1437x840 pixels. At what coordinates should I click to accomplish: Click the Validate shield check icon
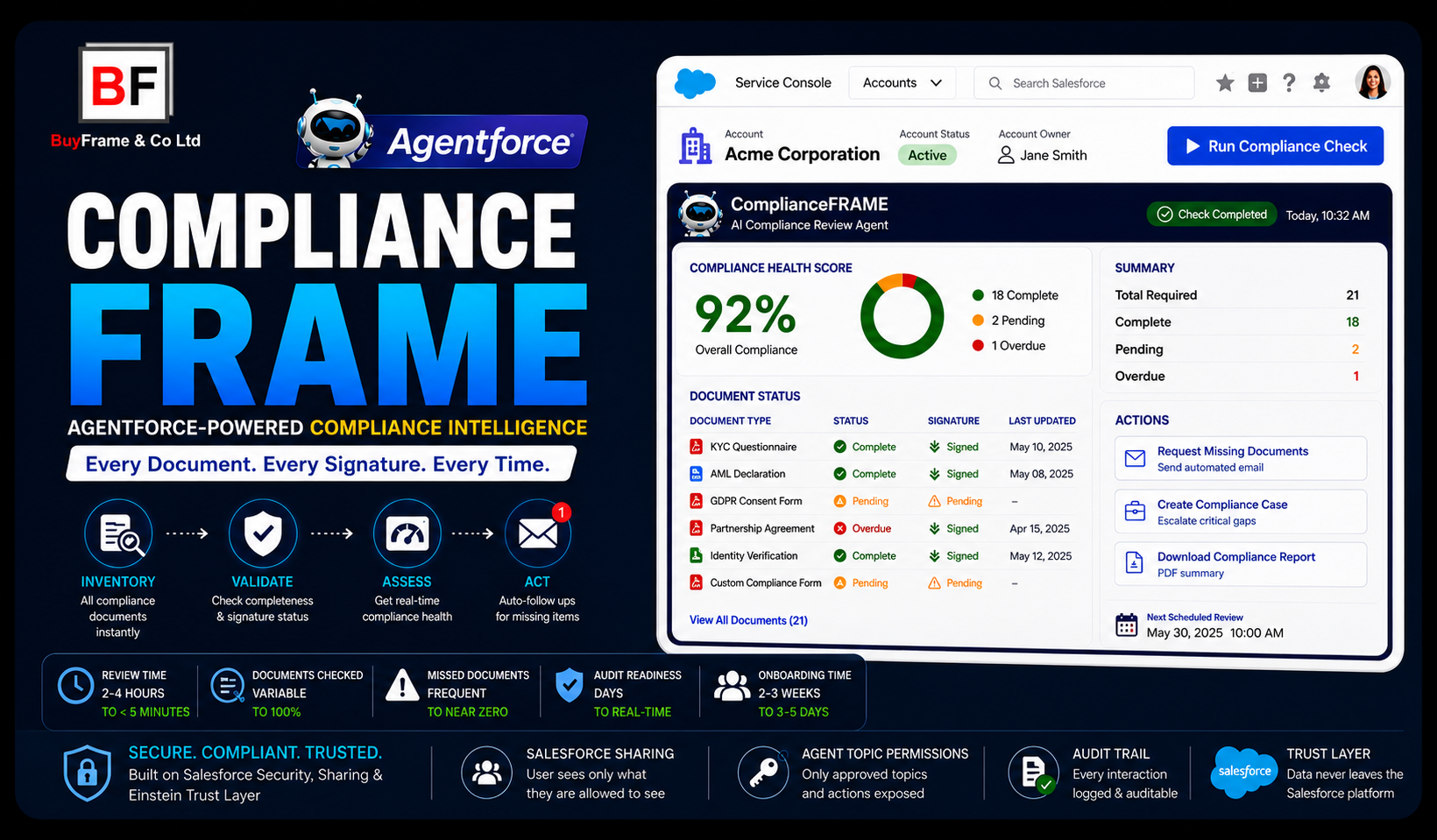coord(262,533)
